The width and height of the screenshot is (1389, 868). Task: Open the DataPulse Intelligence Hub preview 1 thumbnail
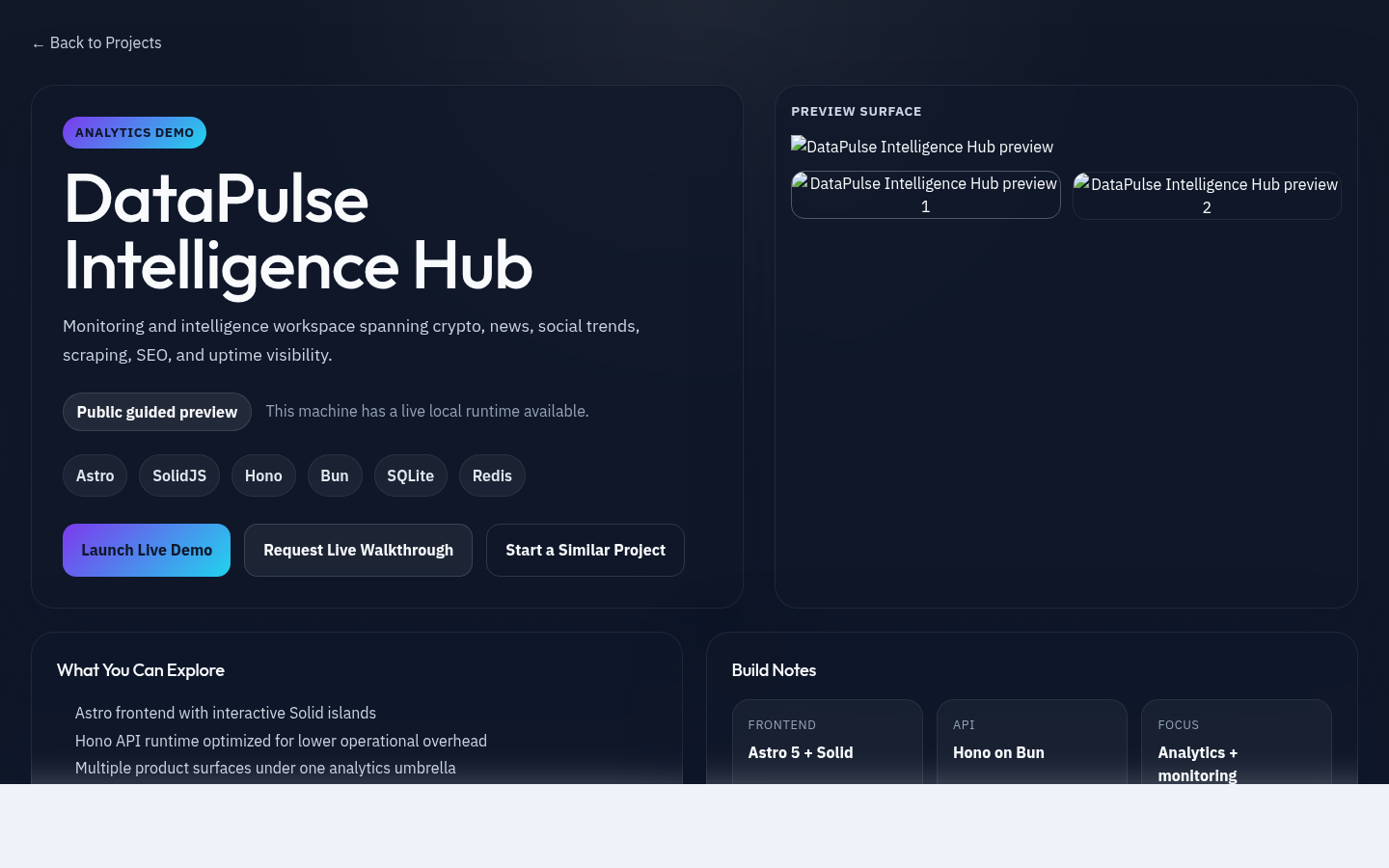[925, 195]
